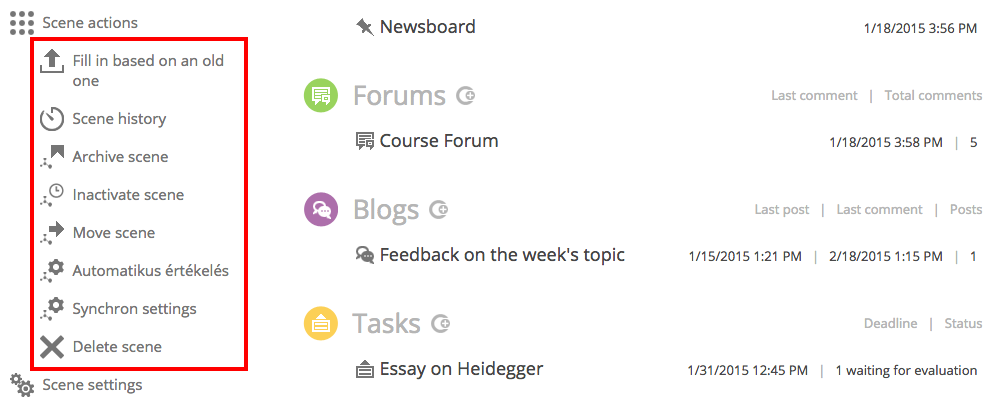1002x403 pixels.
Task: Click the yellow Tasks circle icon
Action: click(x=320, y=324)
